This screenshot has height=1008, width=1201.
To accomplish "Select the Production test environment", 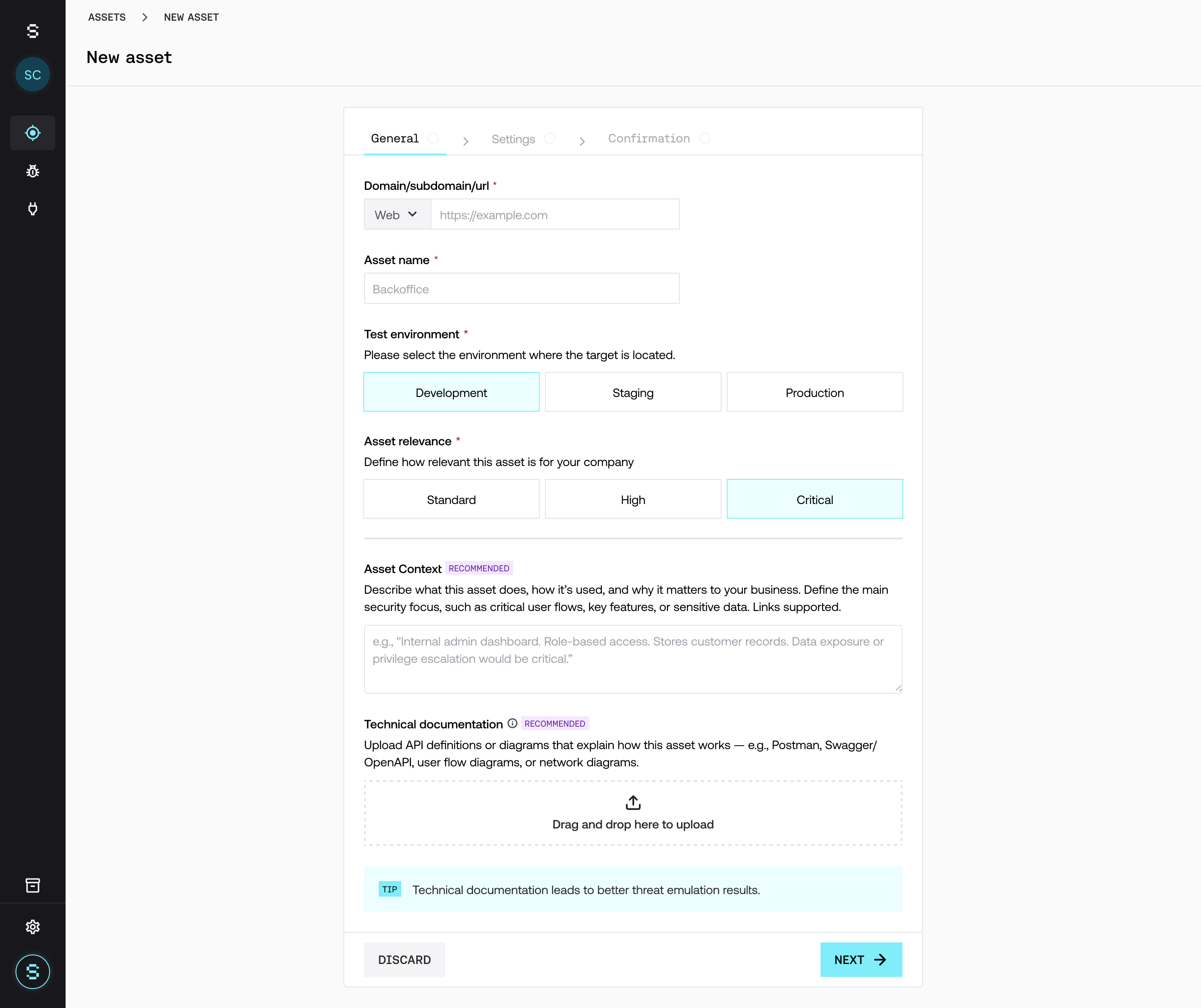I will (814, 392).
